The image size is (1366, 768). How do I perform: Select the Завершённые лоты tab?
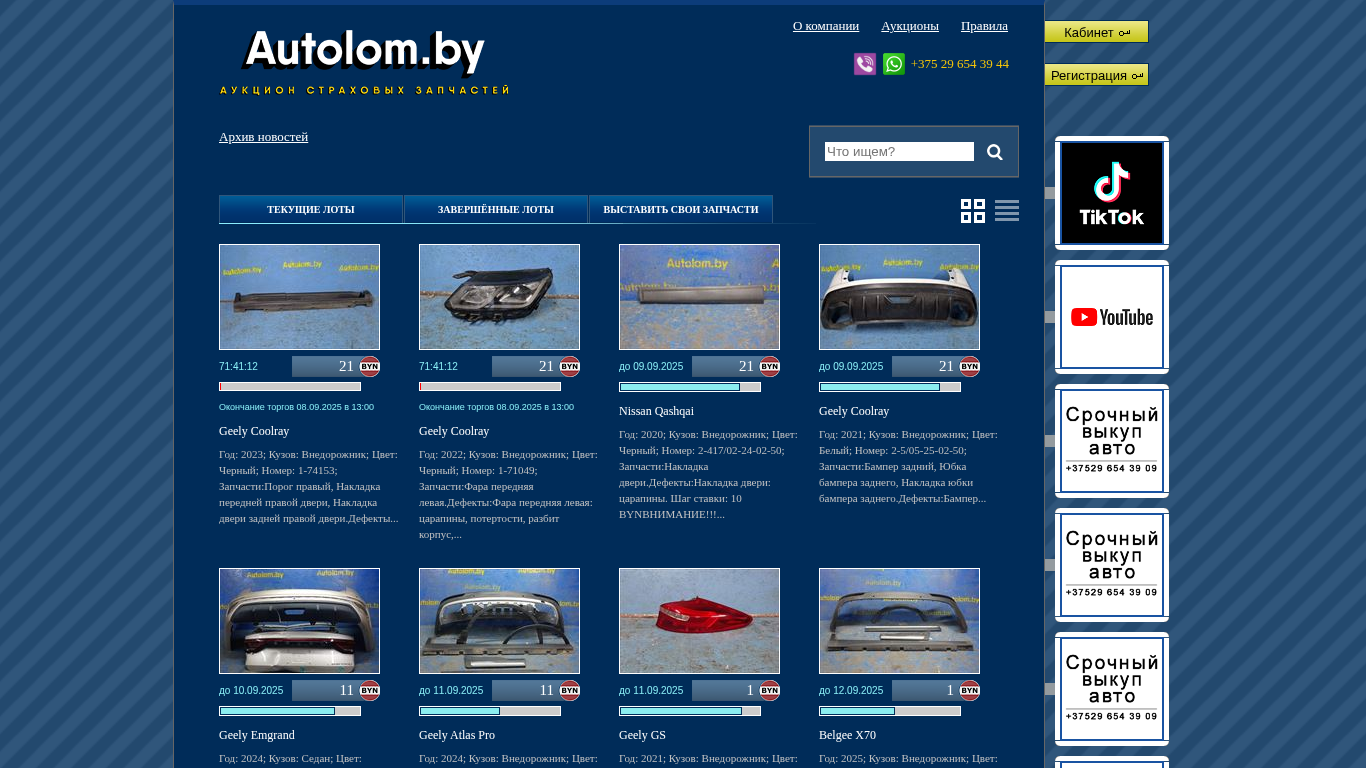coord(496,209)
